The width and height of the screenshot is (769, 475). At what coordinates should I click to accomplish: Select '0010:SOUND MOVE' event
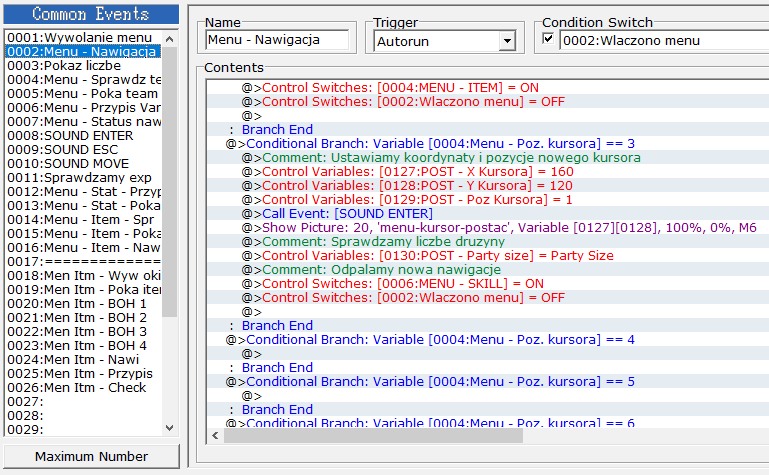click(82, 163)
